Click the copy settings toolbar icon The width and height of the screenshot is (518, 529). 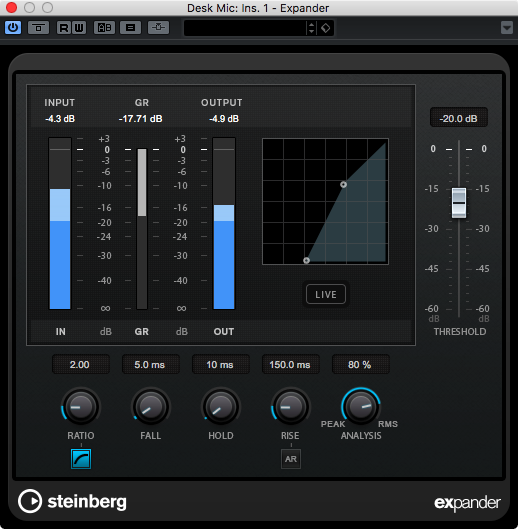[x=130, y=28]
